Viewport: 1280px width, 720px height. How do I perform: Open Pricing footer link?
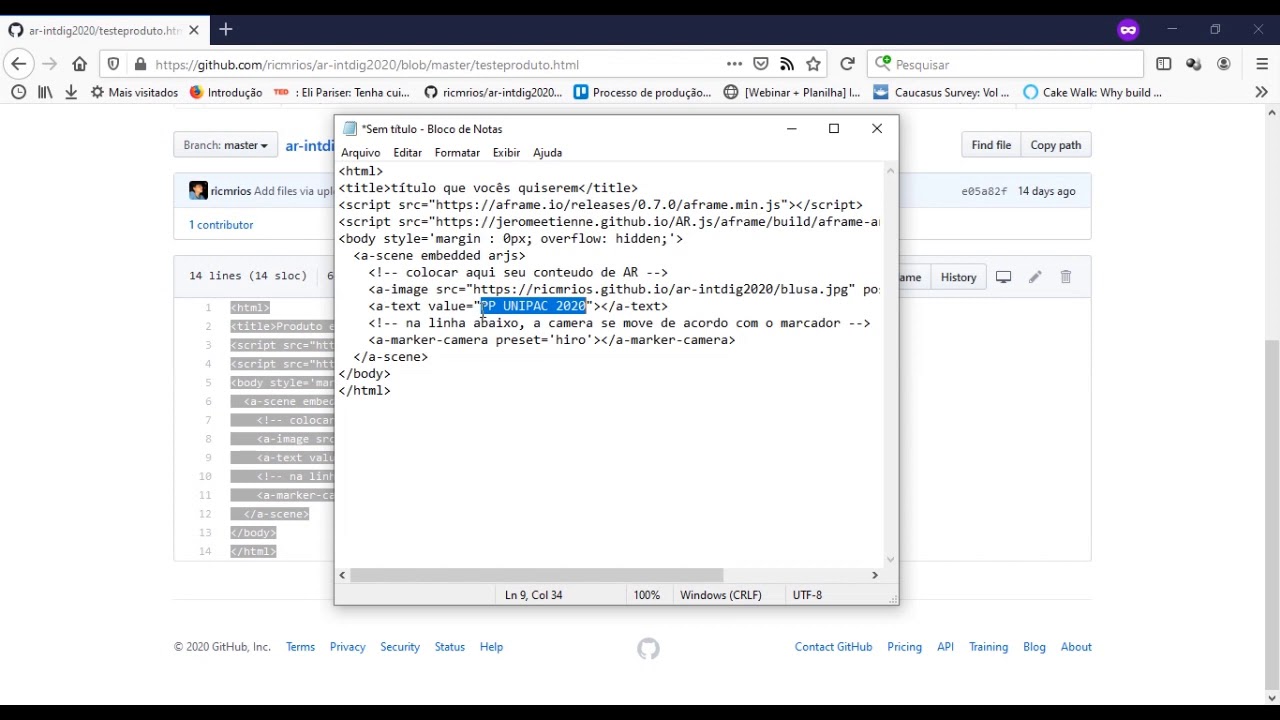coord(904,647)
